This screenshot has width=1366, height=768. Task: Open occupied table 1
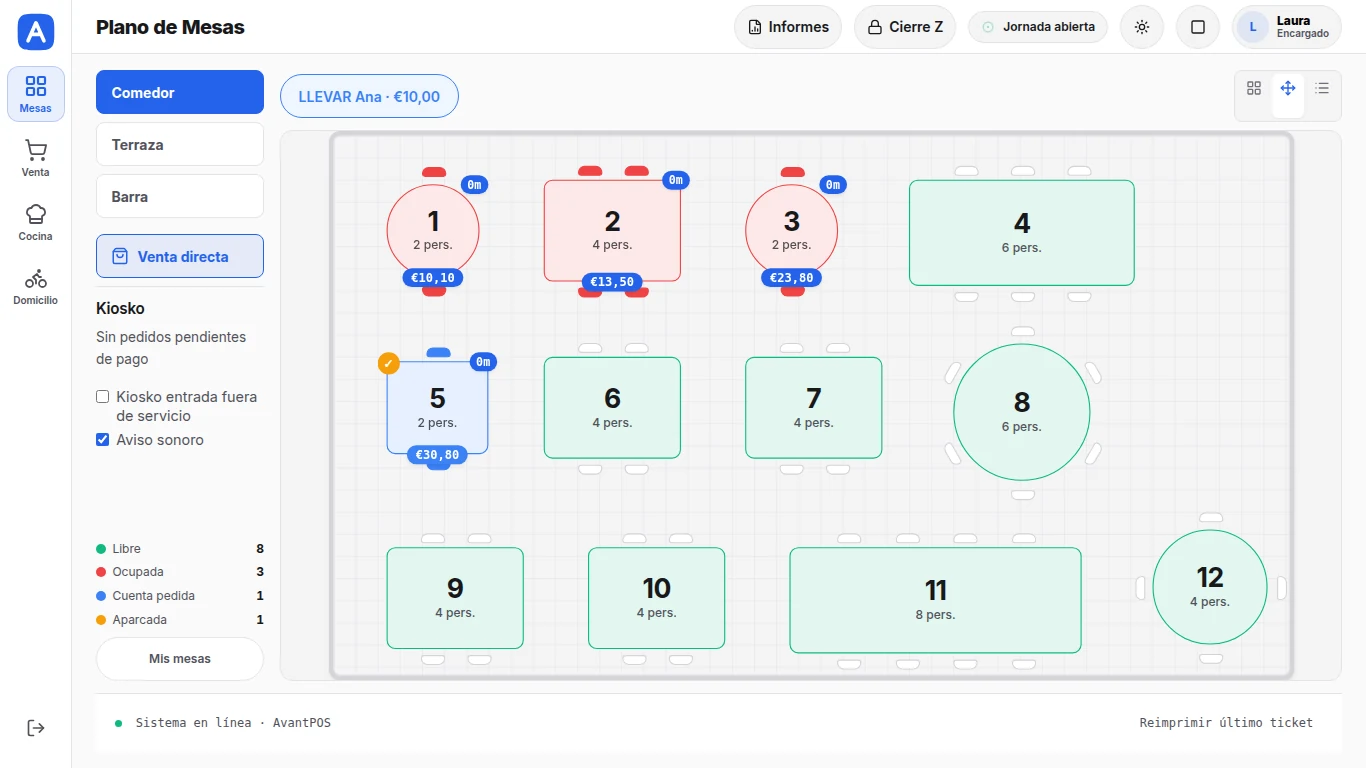point(433,231)
